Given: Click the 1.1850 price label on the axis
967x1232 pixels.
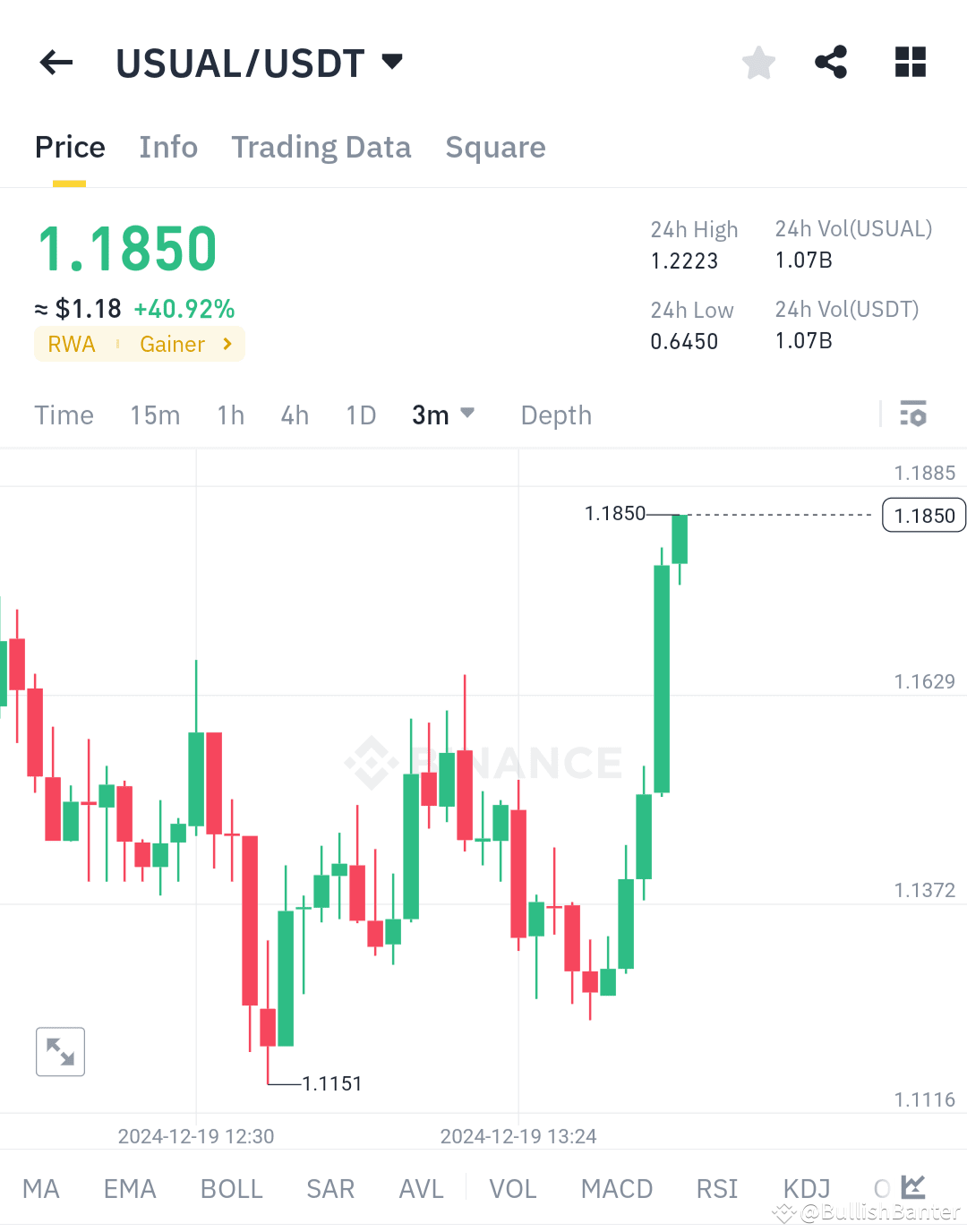Looking at the screenshot, I should pyautogui.click(x=923, y=515).
